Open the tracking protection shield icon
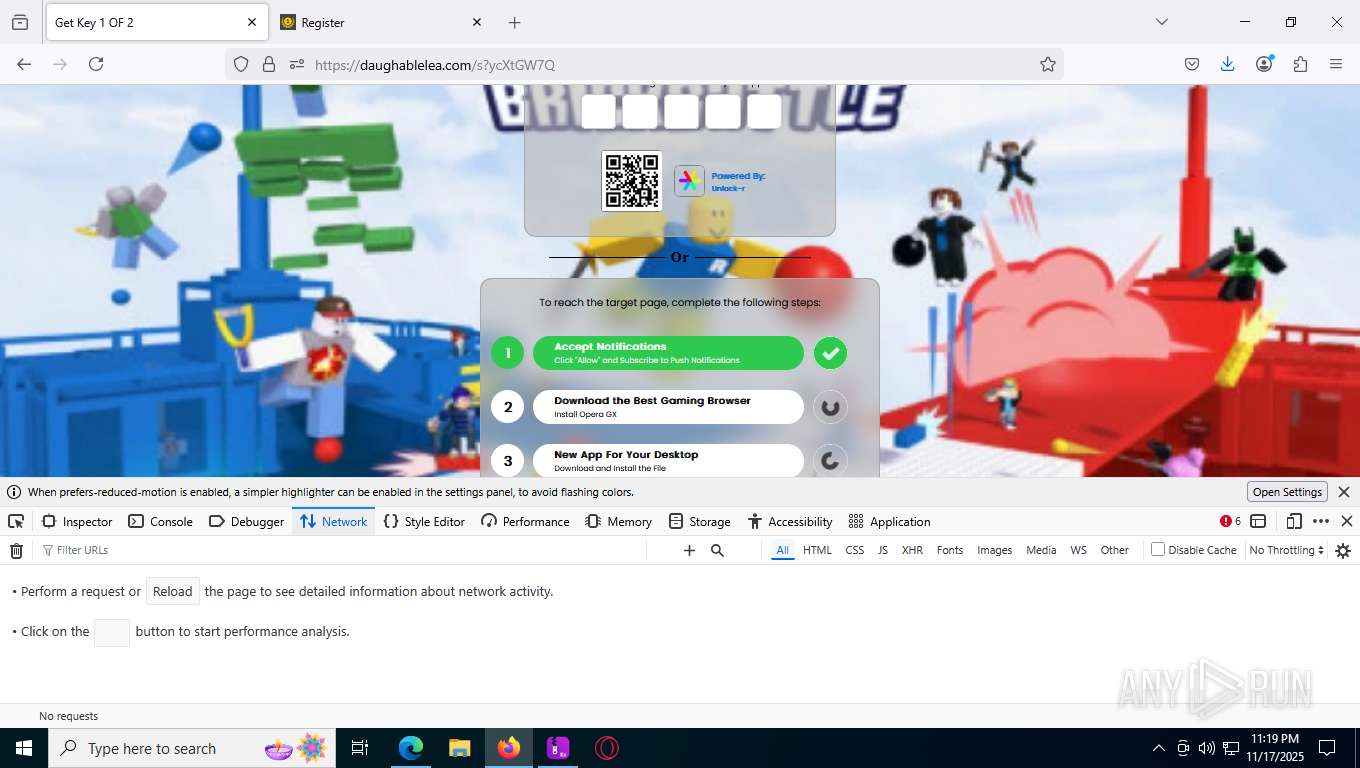The width and height of the screenshot is (1360, 768). pos(241,64)
